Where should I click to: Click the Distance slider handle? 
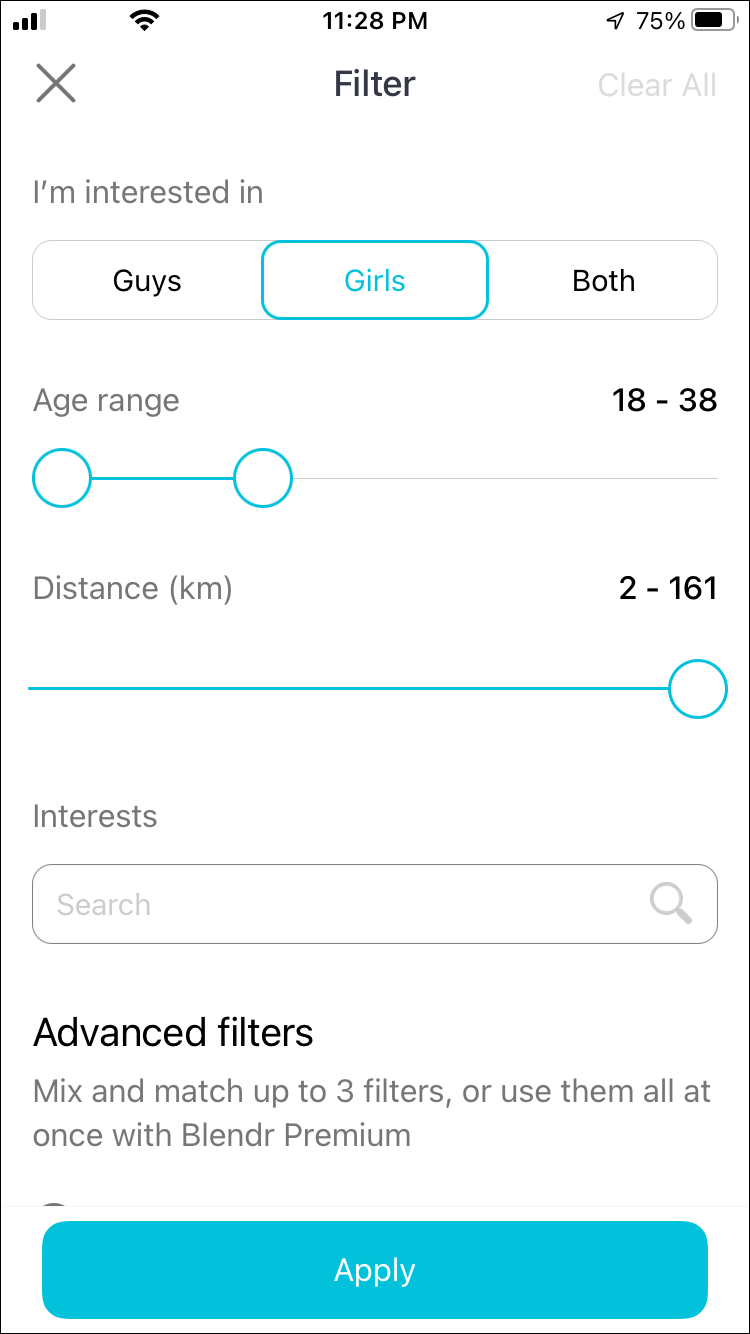[697, 689]
